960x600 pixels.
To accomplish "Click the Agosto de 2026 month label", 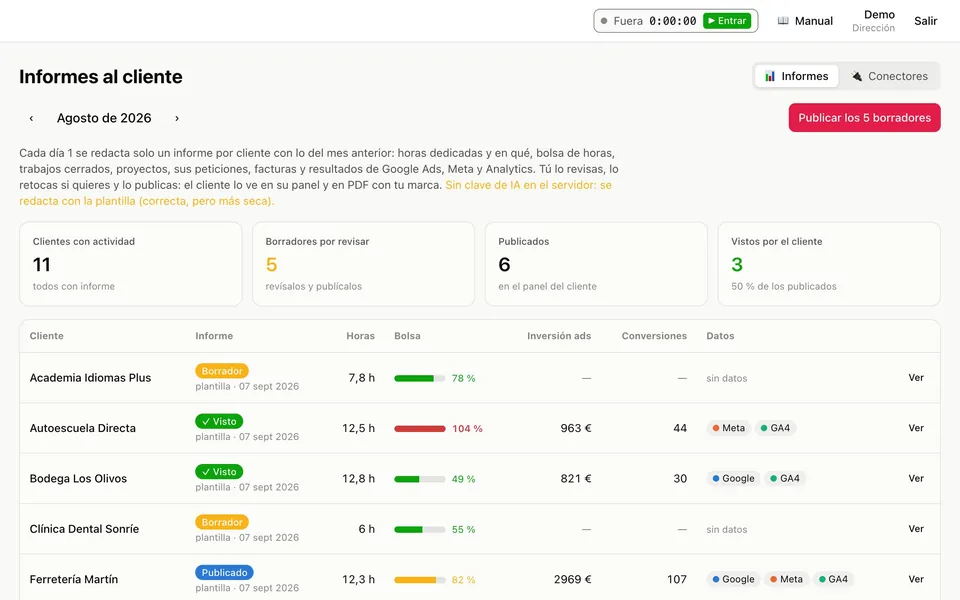I will (104, 118).
